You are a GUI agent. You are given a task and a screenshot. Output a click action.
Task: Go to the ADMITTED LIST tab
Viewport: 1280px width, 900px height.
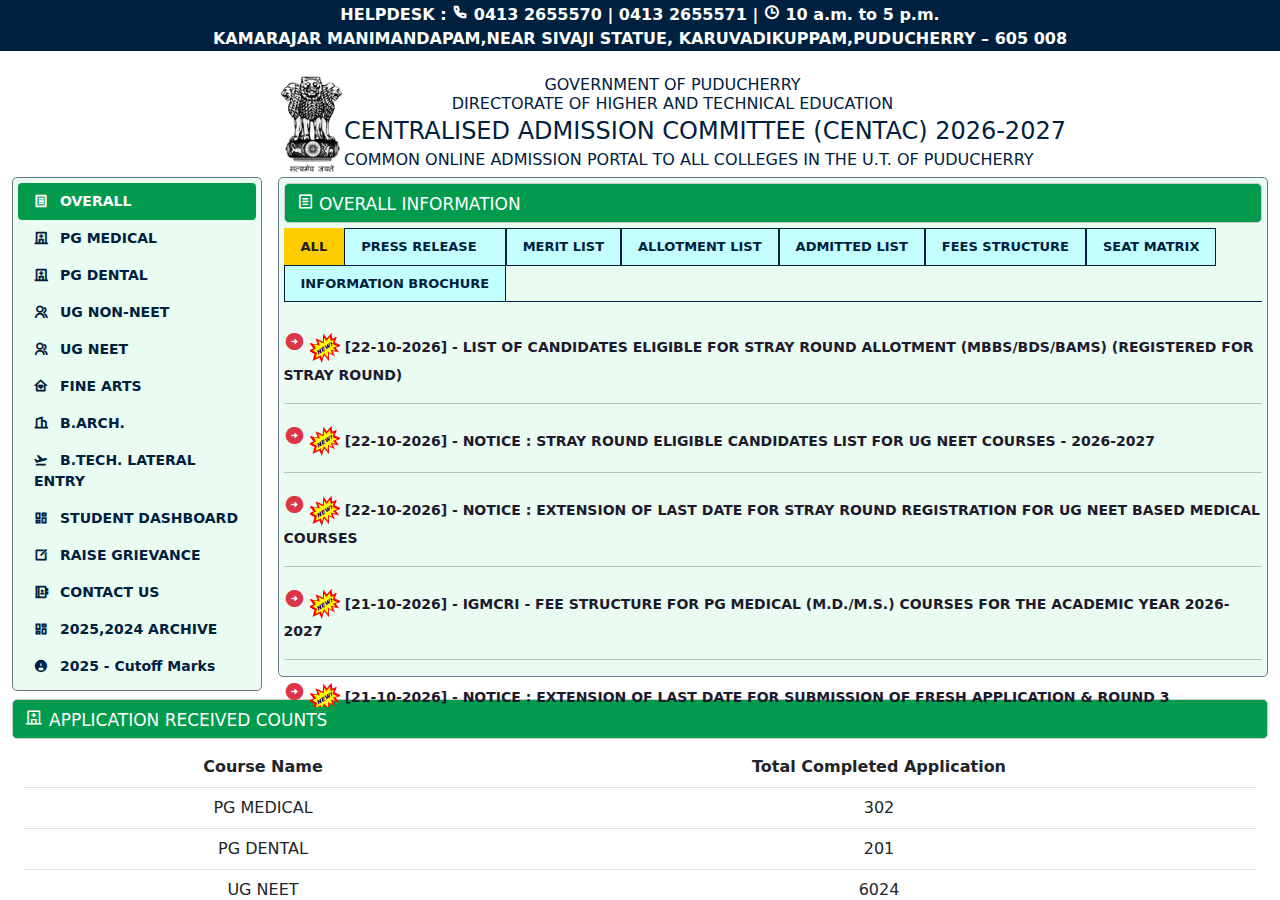(852, 247)
